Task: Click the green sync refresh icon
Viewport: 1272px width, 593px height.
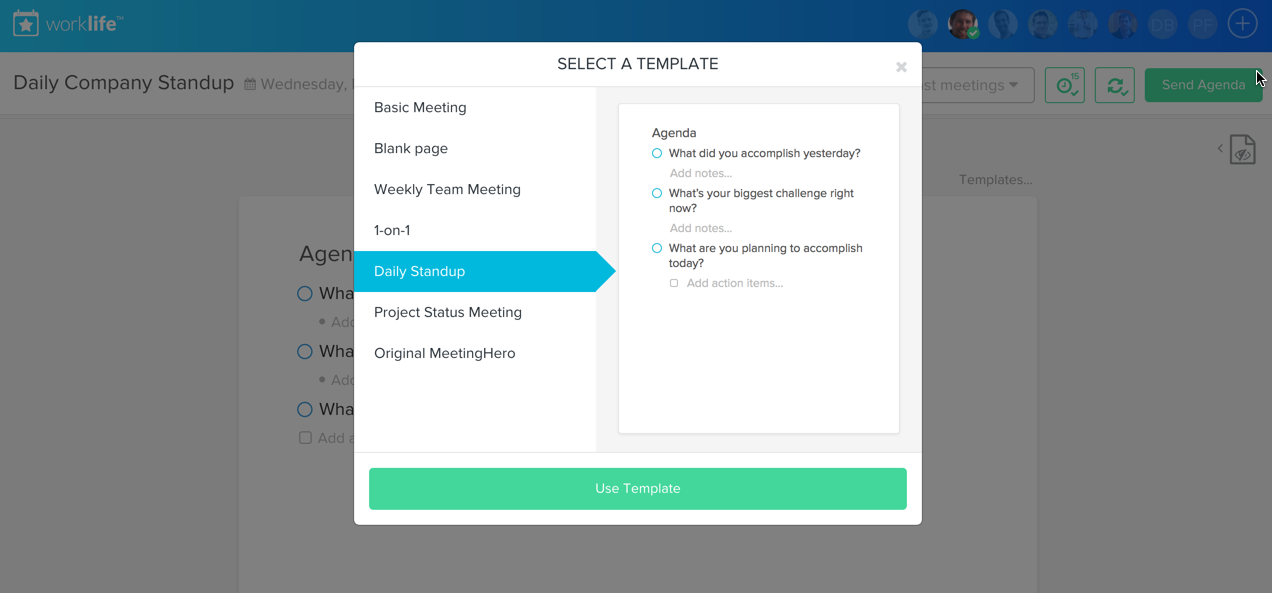Action: tap(1115, 85)
